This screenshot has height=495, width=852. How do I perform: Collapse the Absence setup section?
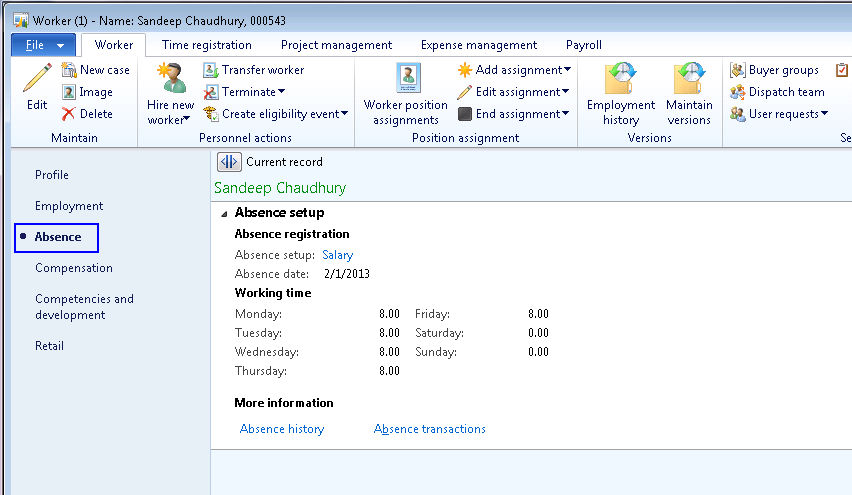point(224,213)
